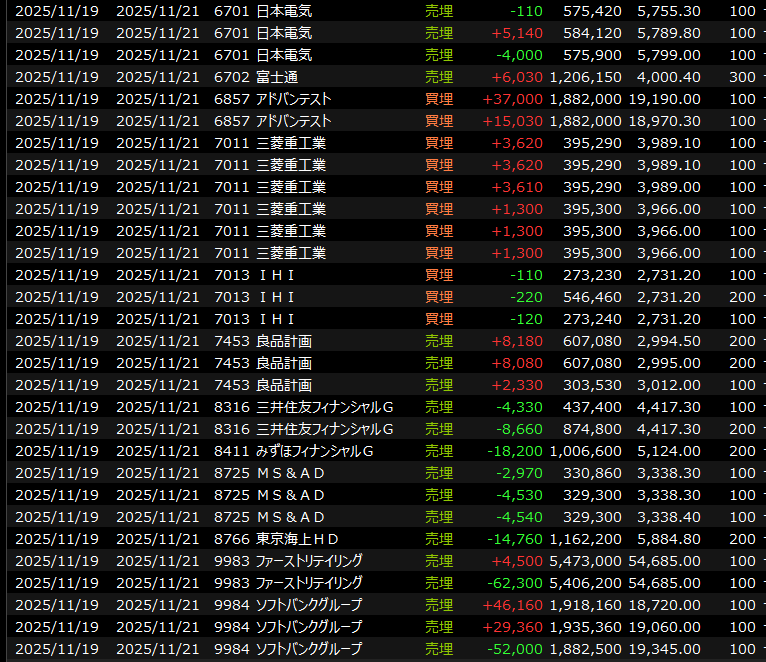Click the みずほフィナンシャルG stock name

point(314,451)
